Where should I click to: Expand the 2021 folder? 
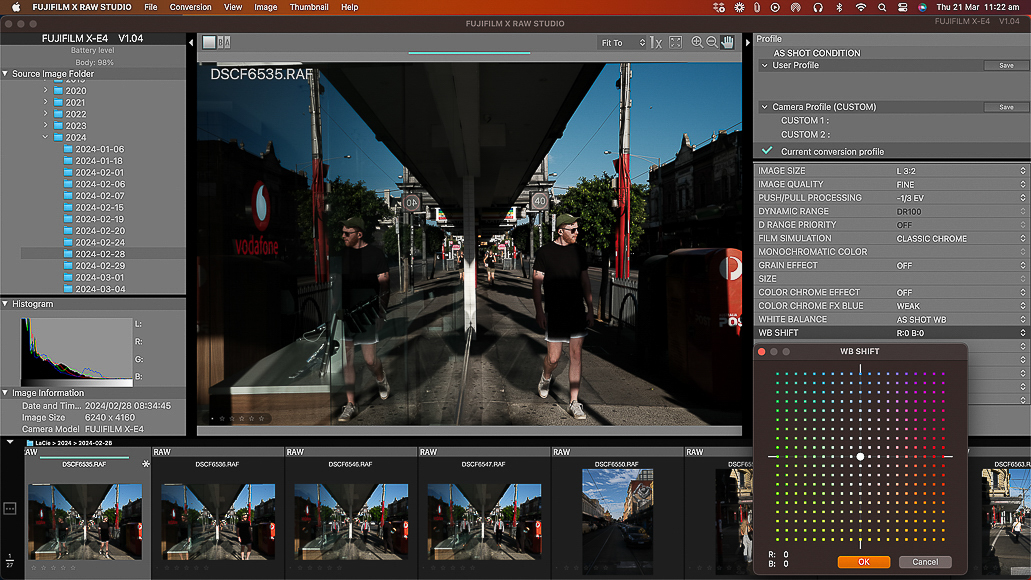tap(45, 103)
